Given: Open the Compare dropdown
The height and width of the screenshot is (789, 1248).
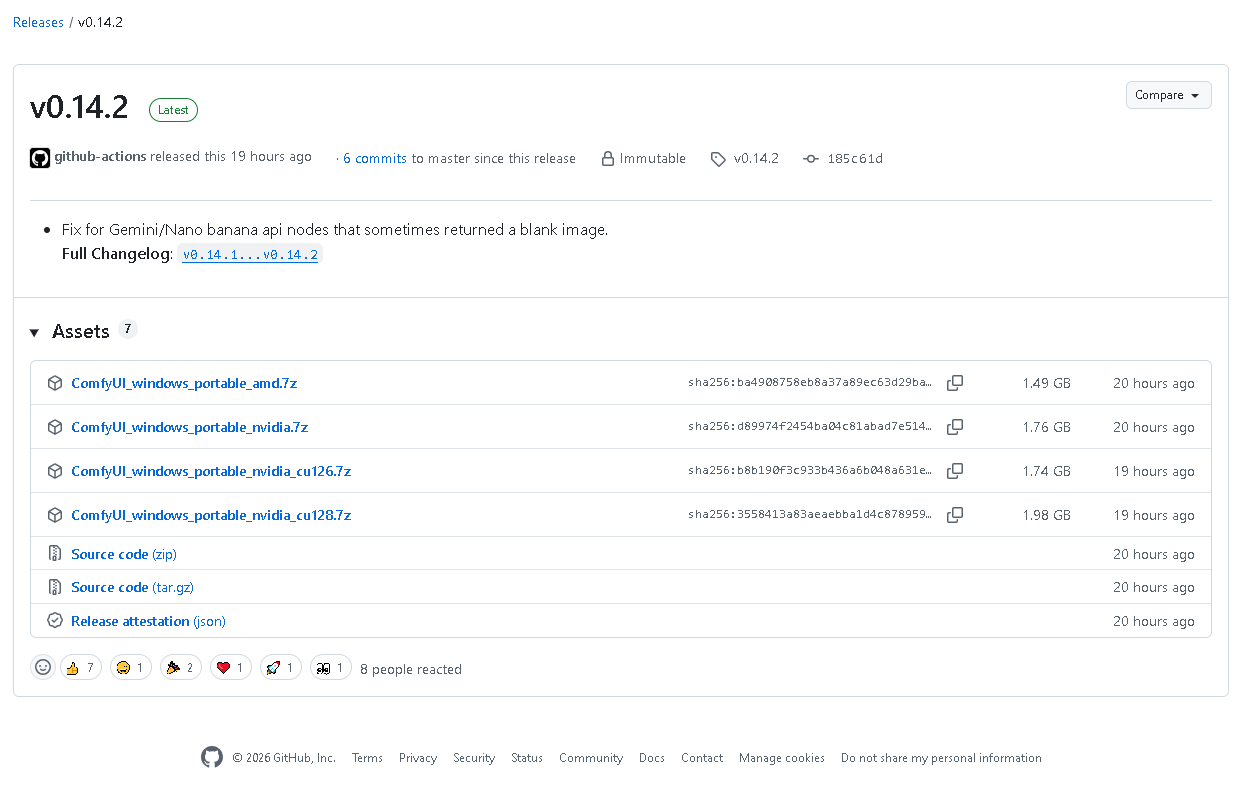Looking at the screenshot, I should [1168, 95].
